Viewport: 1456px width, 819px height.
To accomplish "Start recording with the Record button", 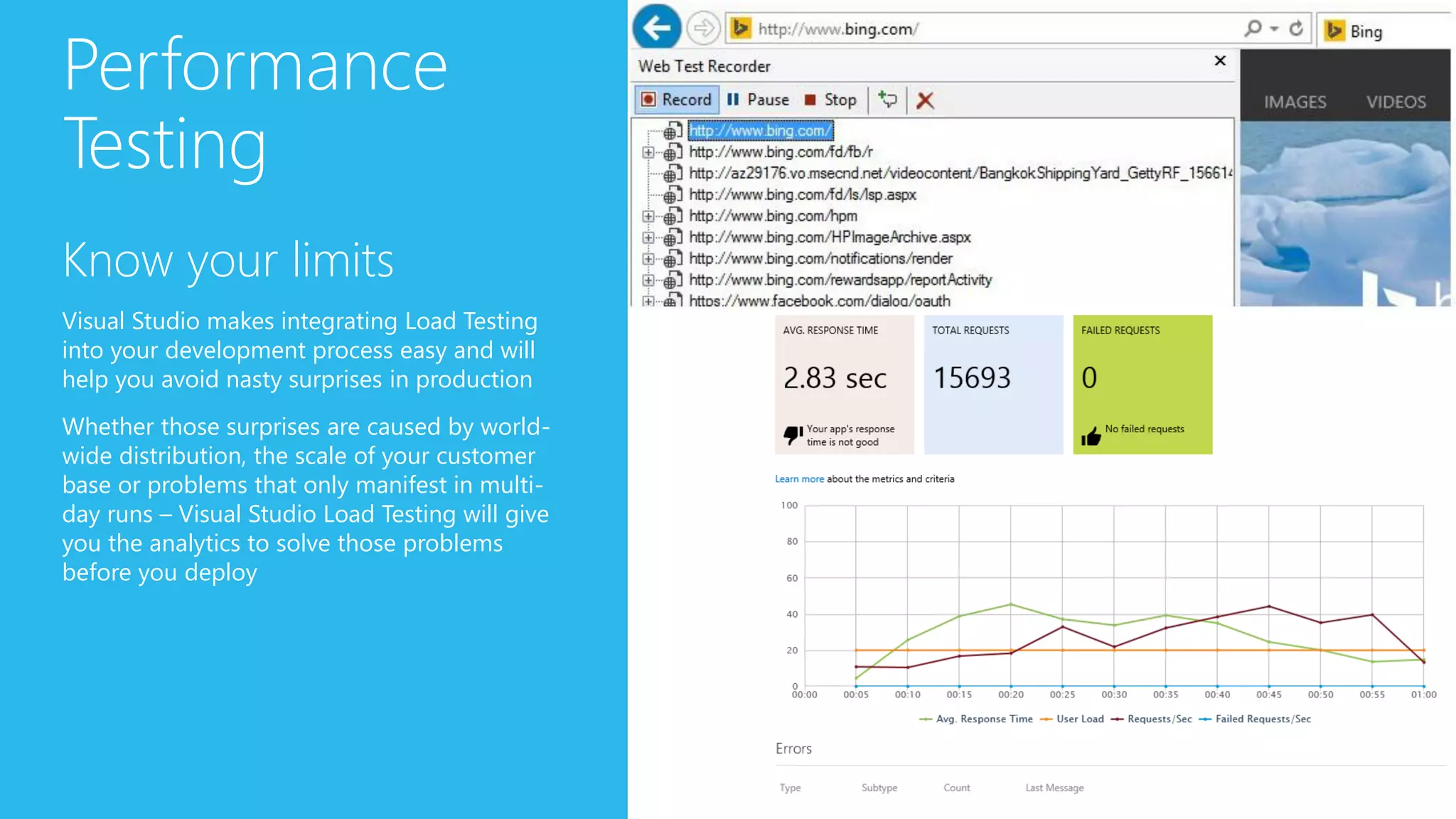I will 677,100.
